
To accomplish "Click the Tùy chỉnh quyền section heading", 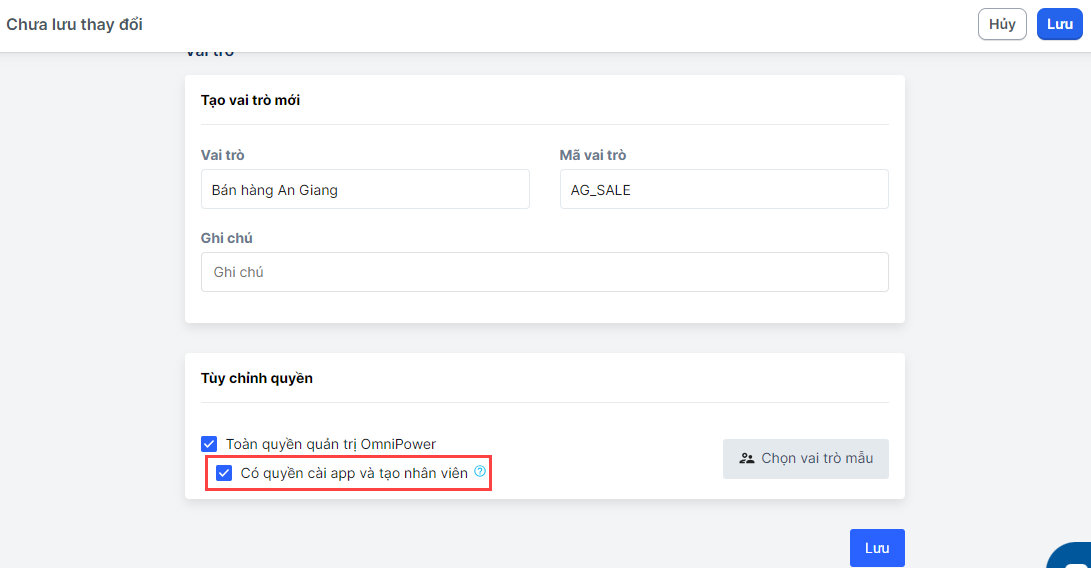I will 257,378.
